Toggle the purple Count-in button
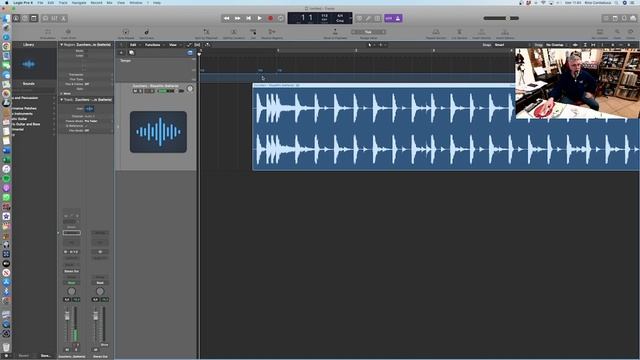Viewport: 640px width, 360px height. point(389,18)
